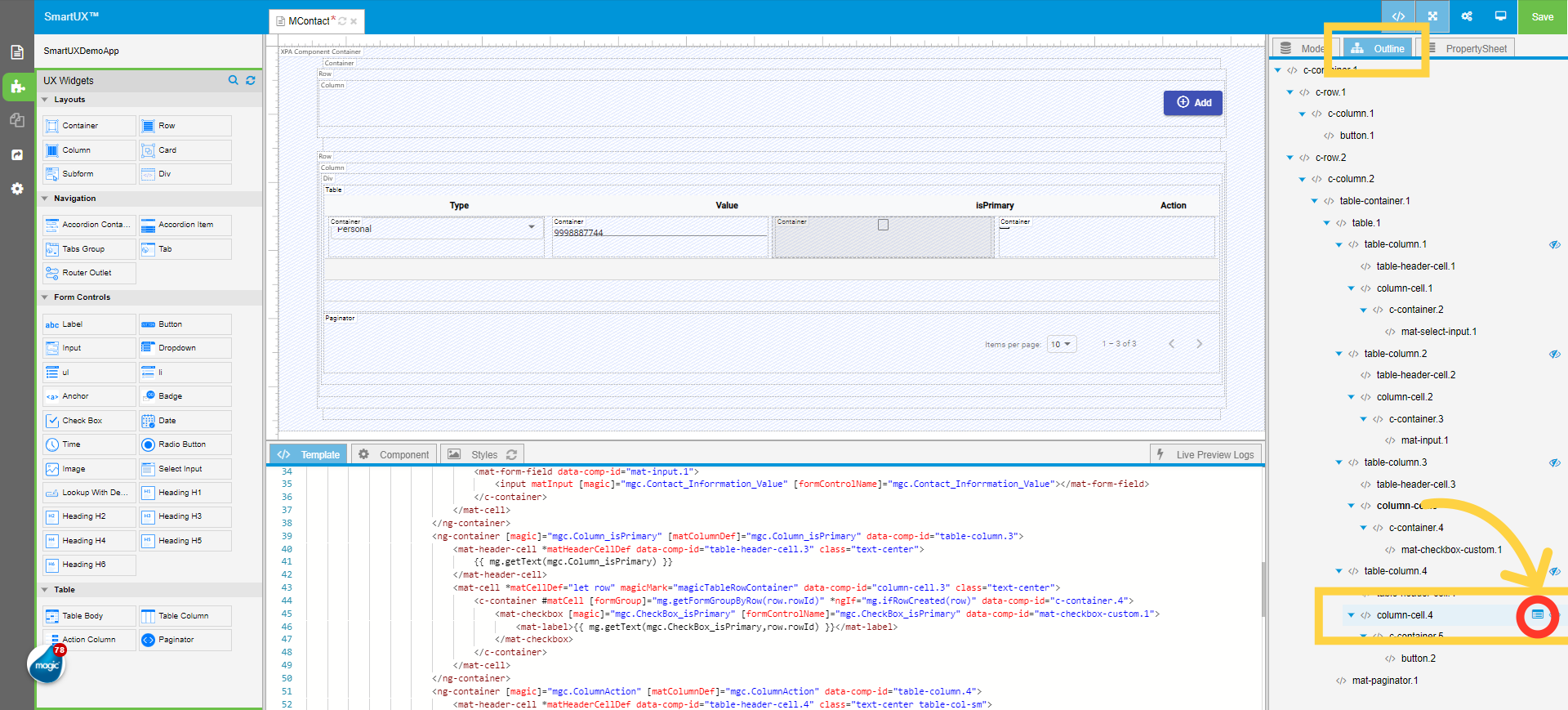This screenshot has width=1568, height=710.
Task: Switch to the Styles tab
Action: click(x=482, y=454)
